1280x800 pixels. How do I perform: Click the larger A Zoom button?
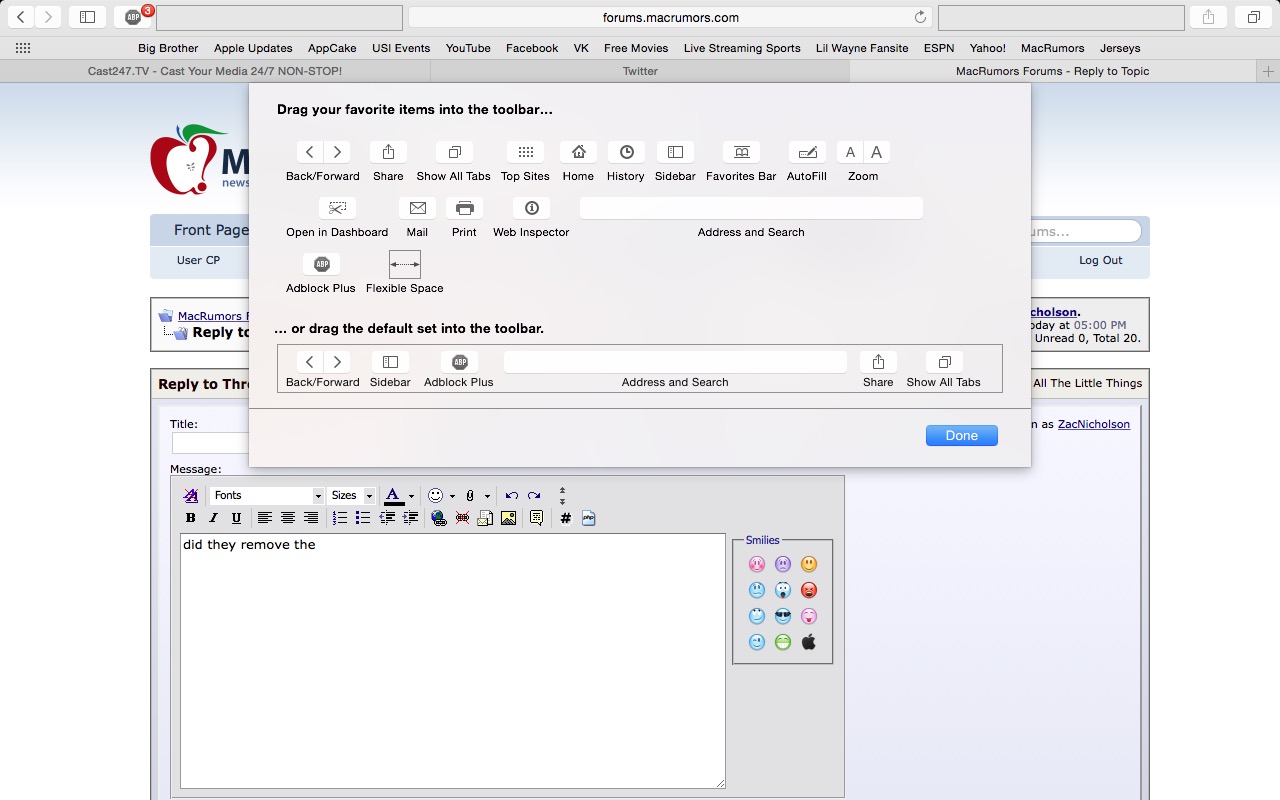[877, 152]
